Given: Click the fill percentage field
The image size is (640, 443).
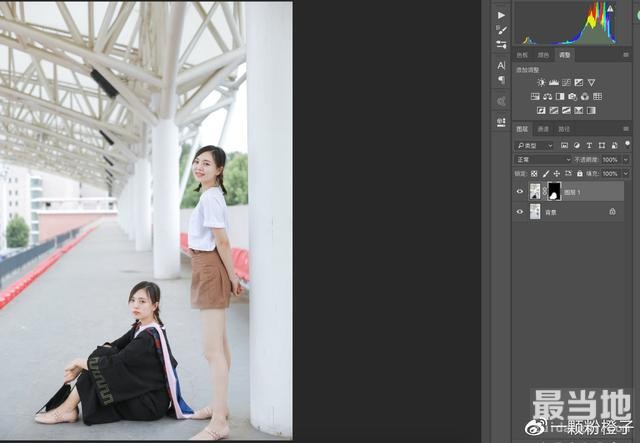Looking at the screenshot, I should tap(610, 173).
